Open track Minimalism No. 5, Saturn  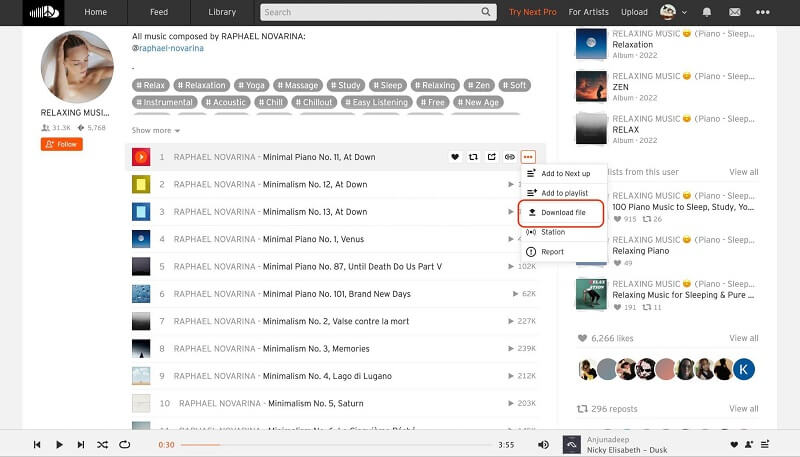coord(316,403)
